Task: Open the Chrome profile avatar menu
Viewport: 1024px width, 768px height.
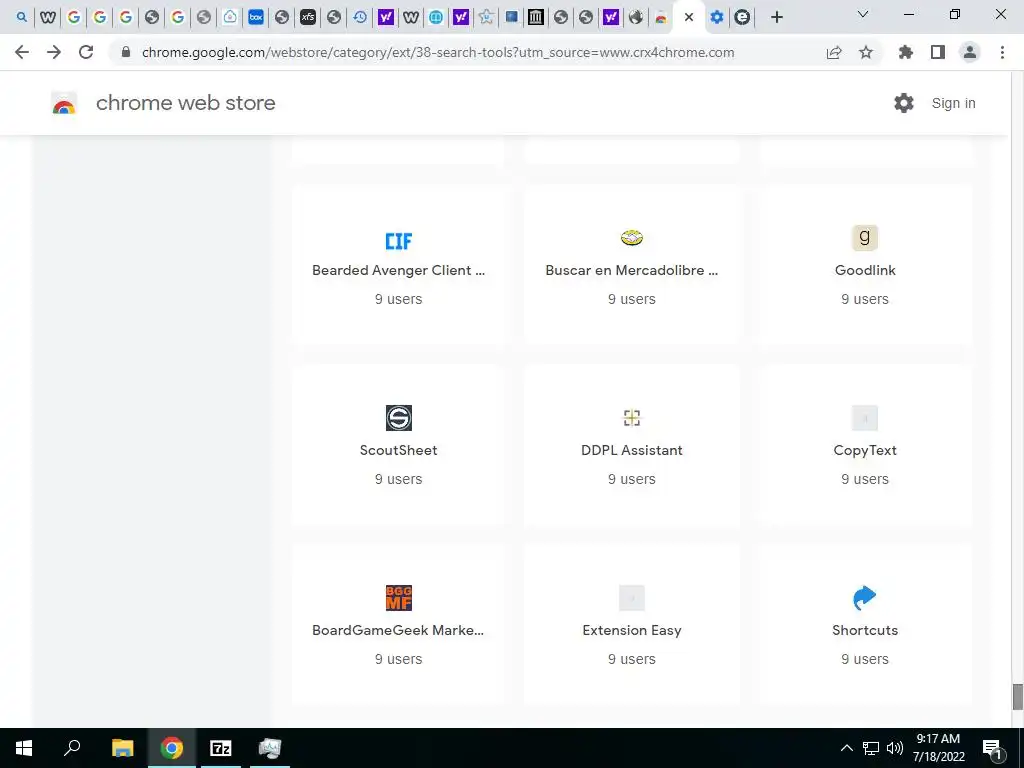Action: coord(970,52)
